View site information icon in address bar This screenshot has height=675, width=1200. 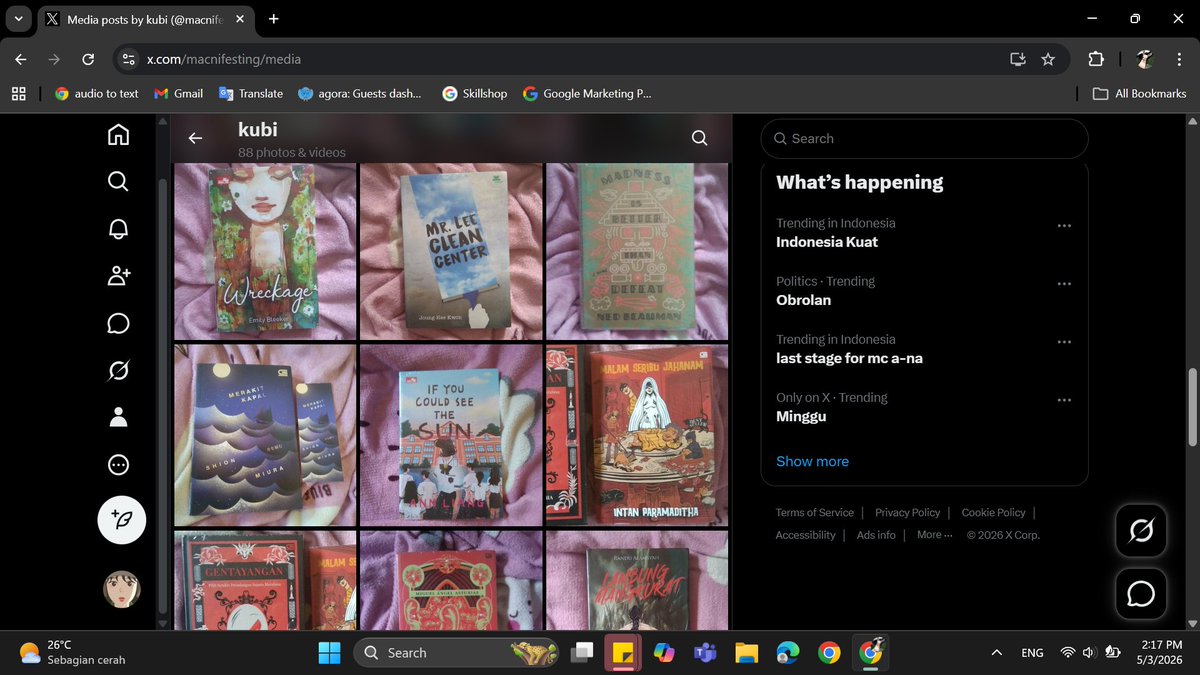[x=128, y=59]
